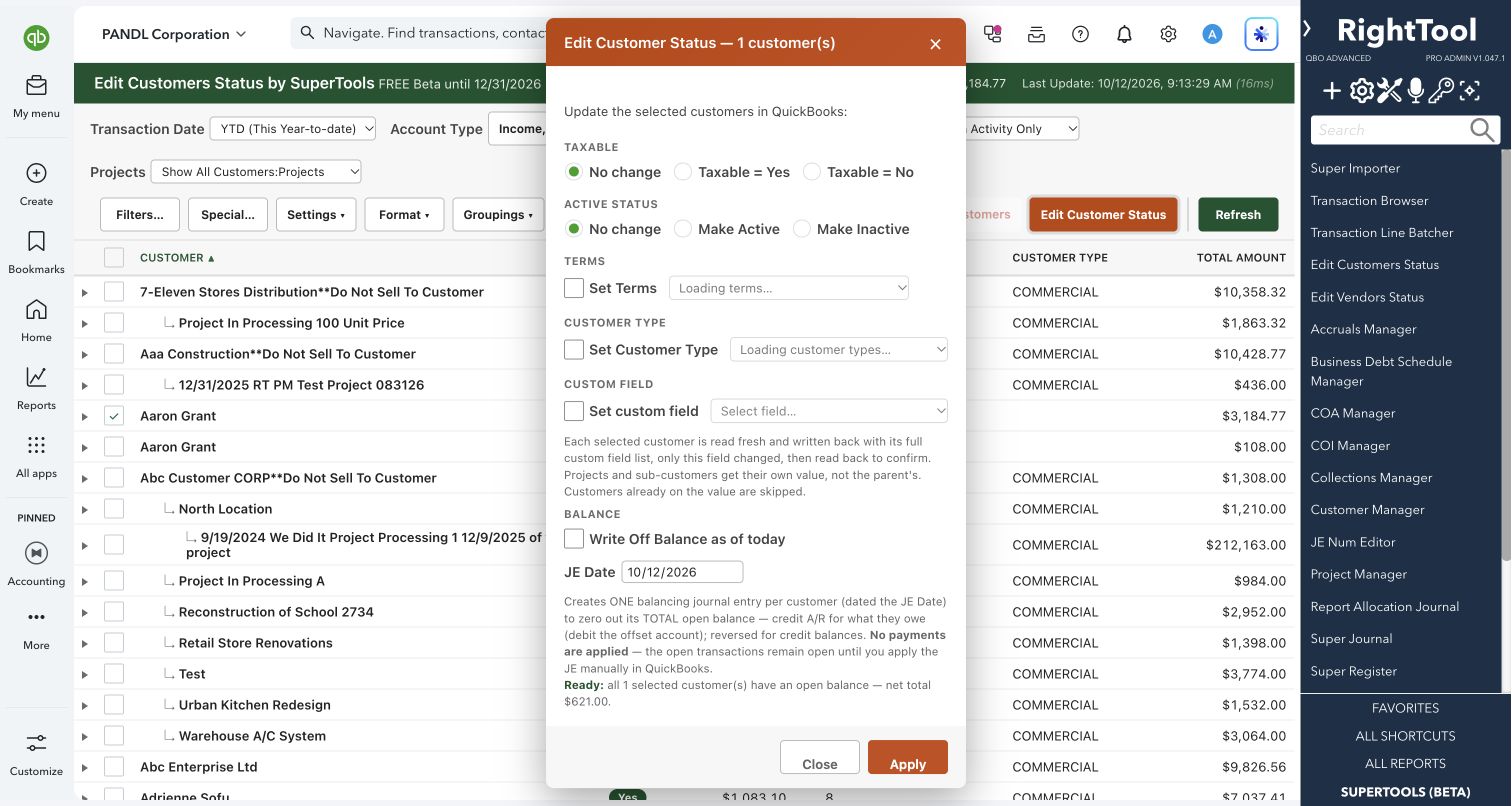Click the RightTool microphone icon
Image resolution: width=1512 pixels, height=806 pixels.
click(x=1415, y=92)
